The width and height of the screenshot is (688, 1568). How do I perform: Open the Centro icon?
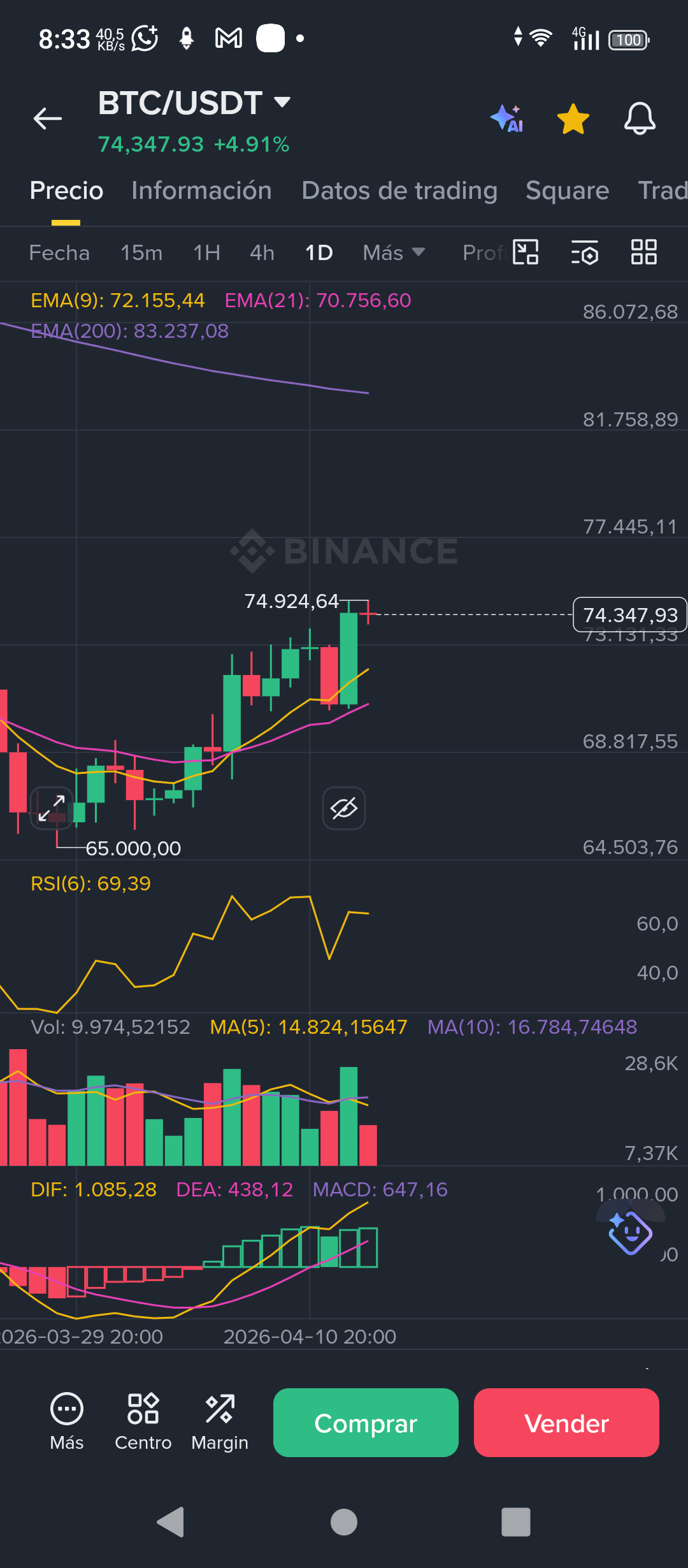click(x=143, y=1423)
